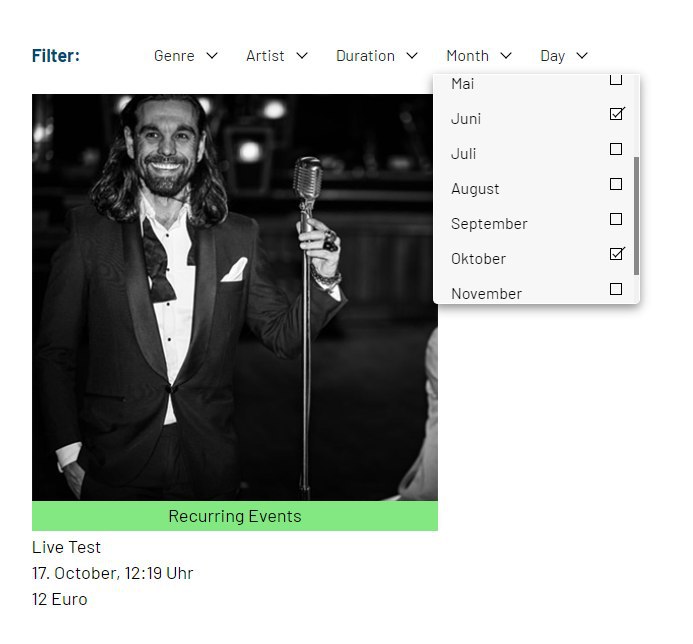Open the Live Test event title

click(66, 547)
